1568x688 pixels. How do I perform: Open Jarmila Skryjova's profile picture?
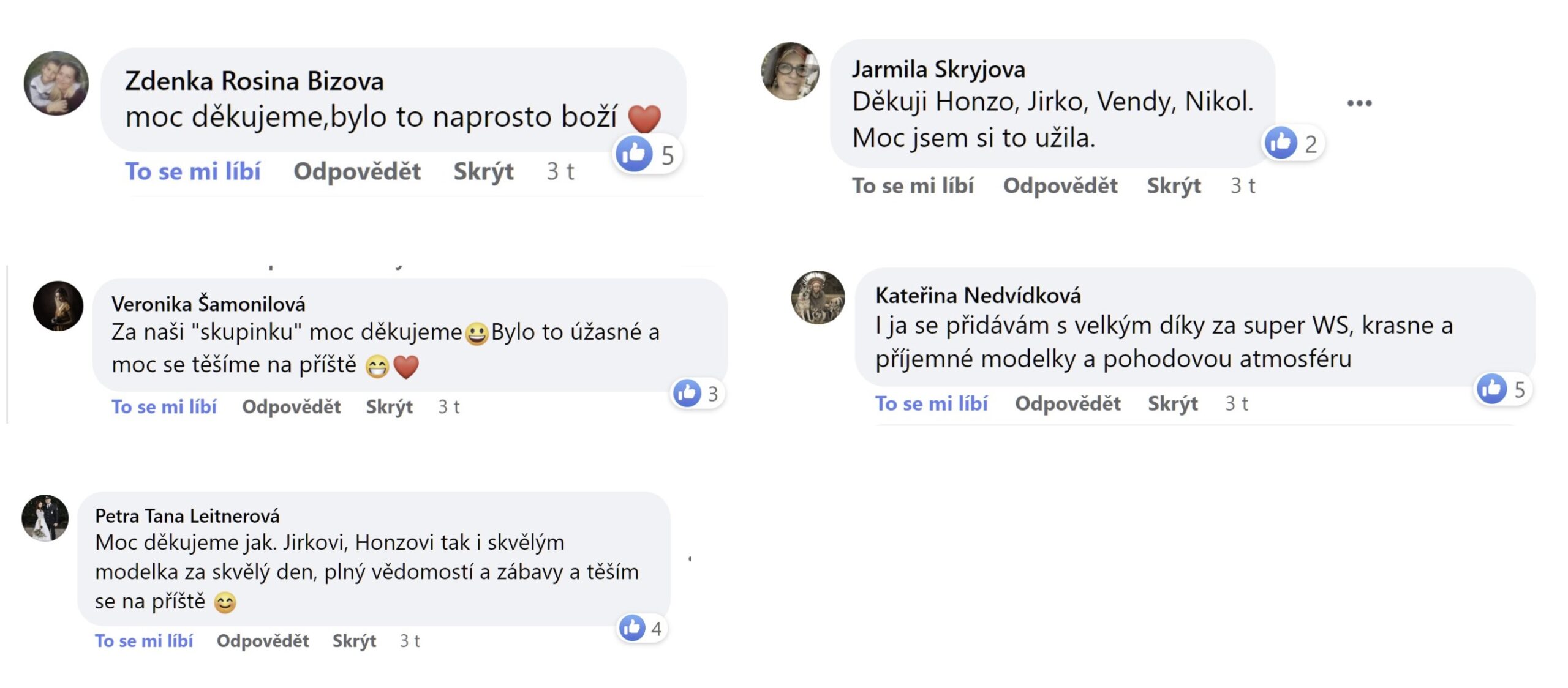point(790,72)
